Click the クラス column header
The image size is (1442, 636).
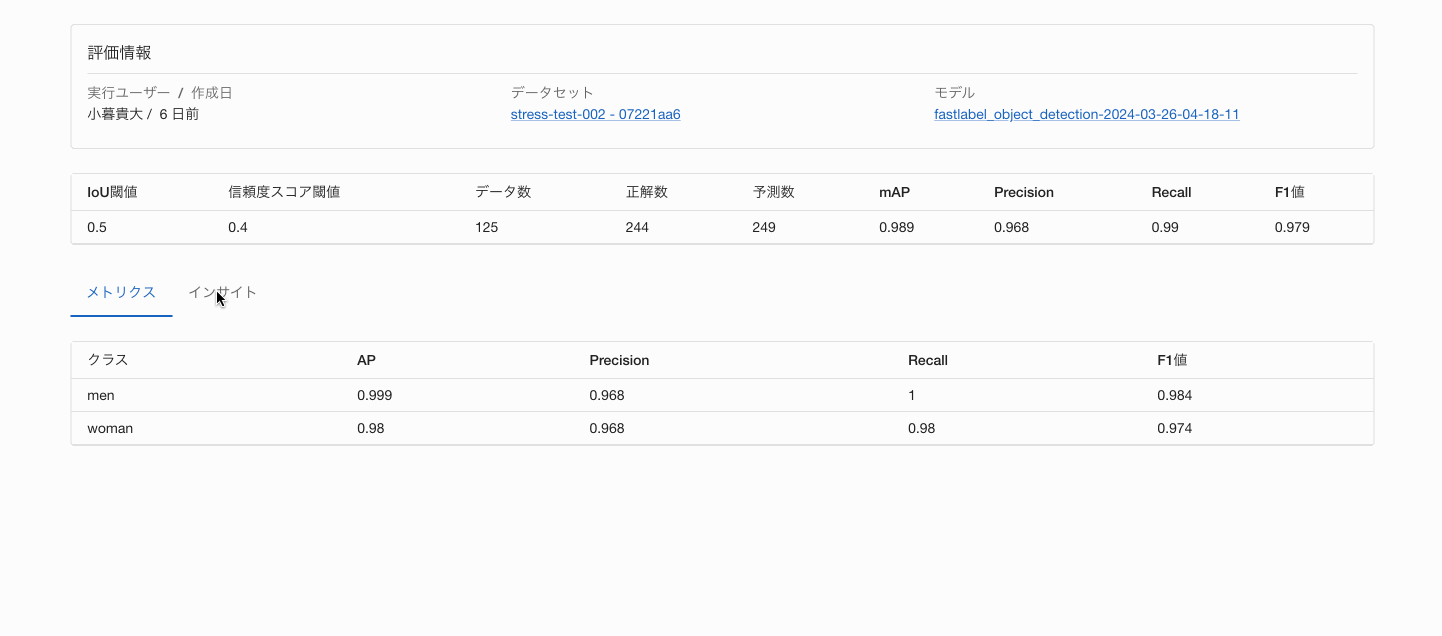point(108,360)
